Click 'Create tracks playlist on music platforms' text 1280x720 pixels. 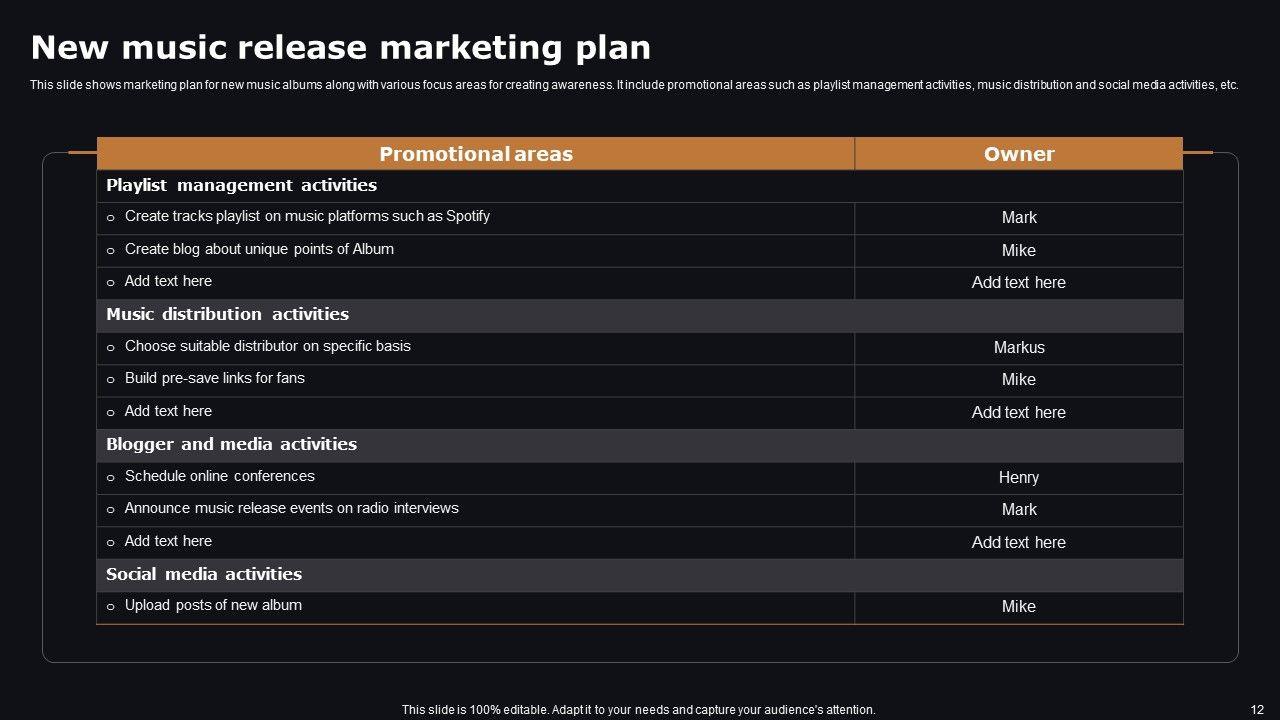click(x=307, y=216)
